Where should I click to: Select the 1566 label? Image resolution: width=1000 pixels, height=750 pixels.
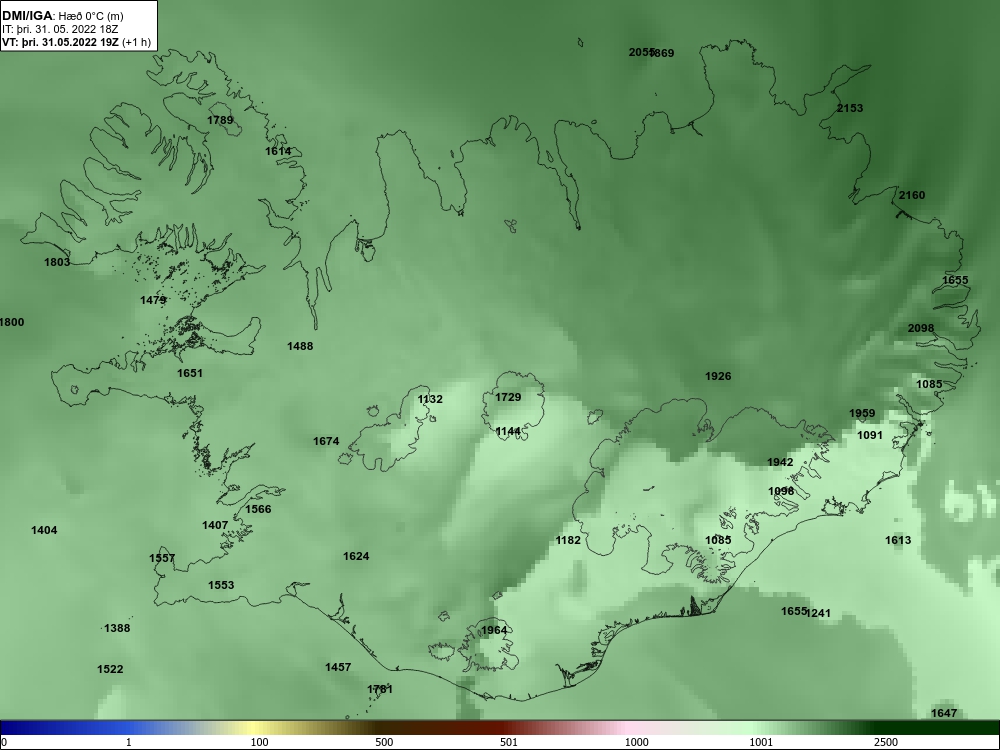coord(258,509)
